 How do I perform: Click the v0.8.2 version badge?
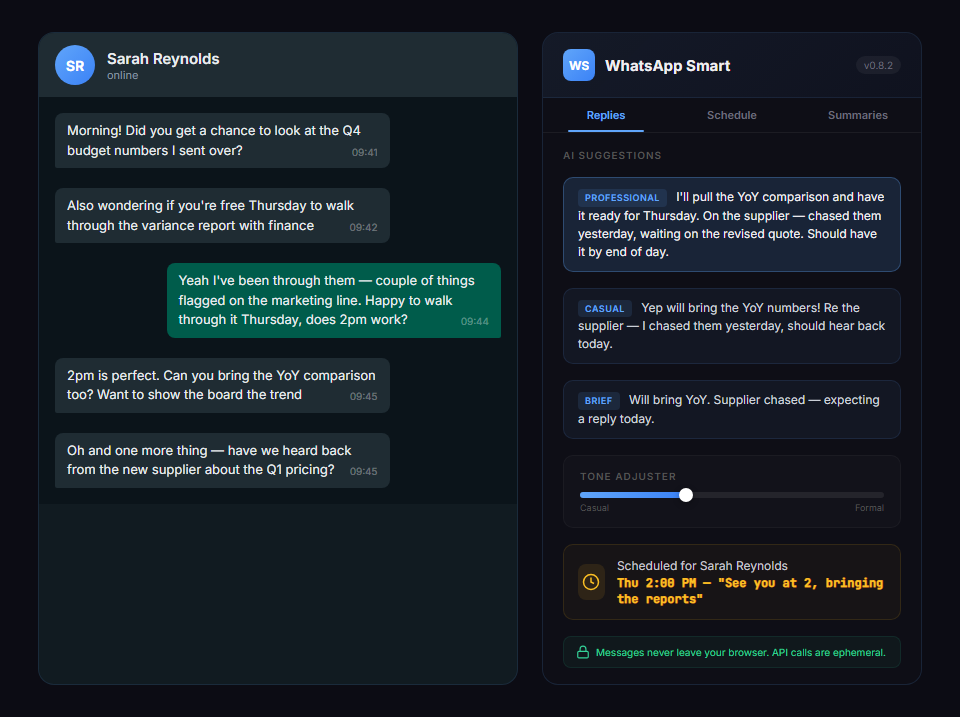pos(879,65)
